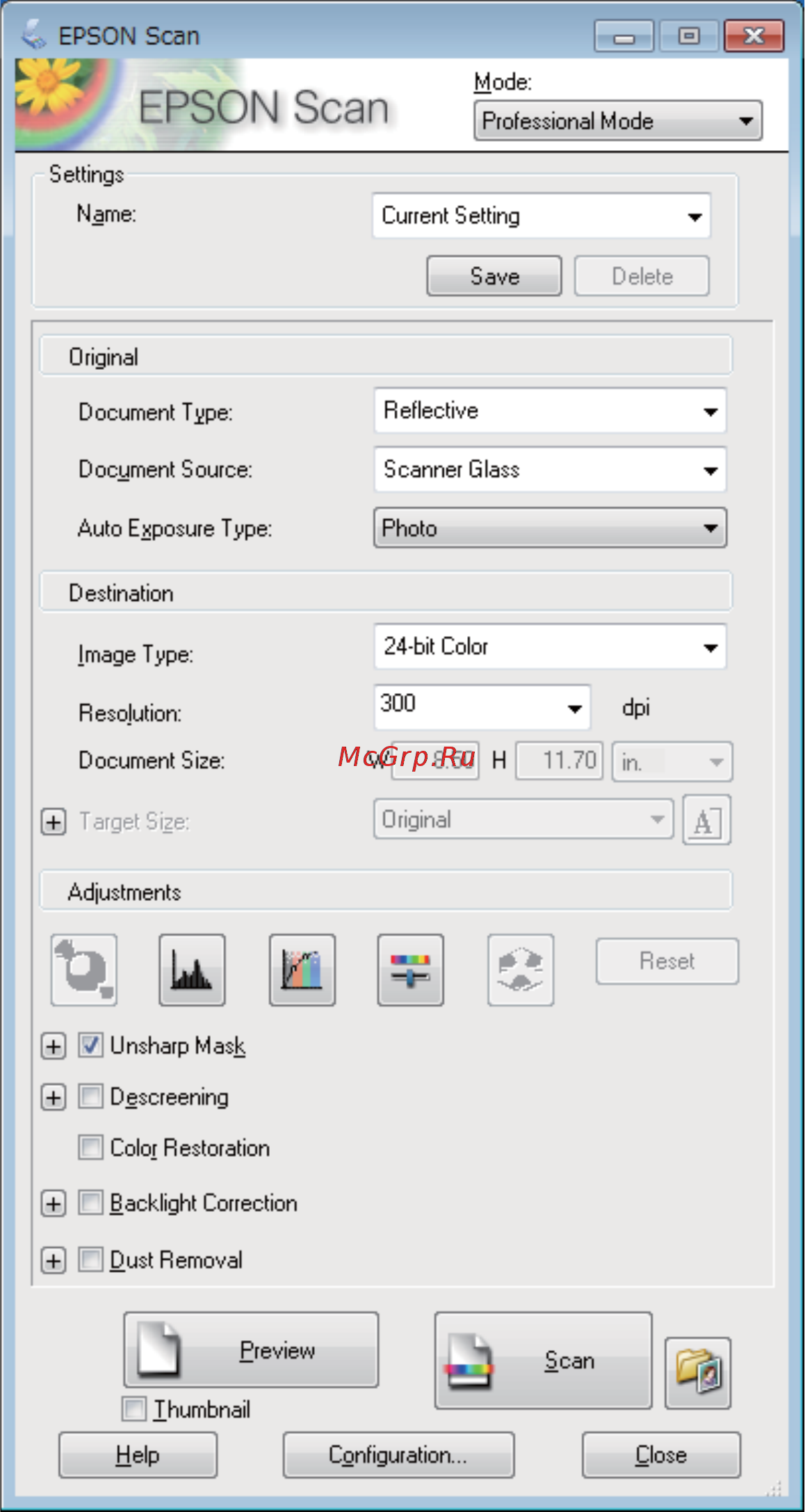
Task: Open the Document Source dropdown
Action: pyautogui.click(x=550, y=470)
